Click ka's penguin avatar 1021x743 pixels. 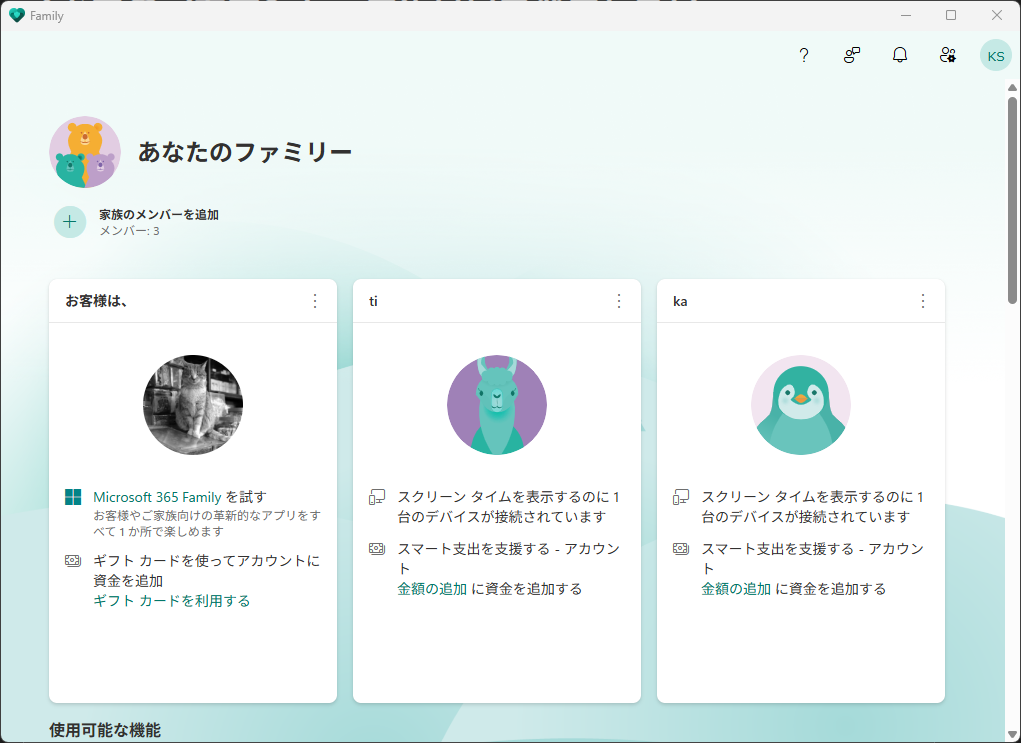pyautogui.click(x=801, y=404)
